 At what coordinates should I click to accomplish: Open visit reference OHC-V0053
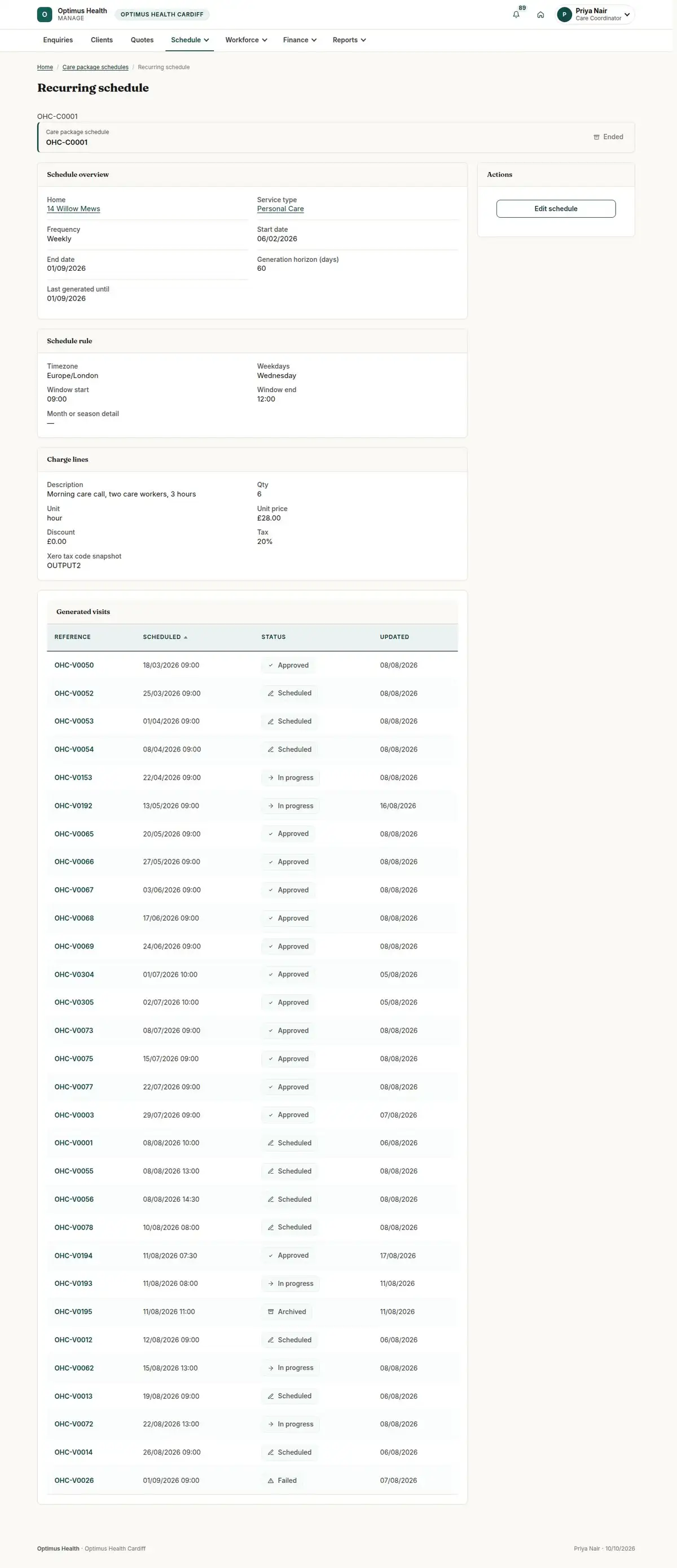(x=74, y=721)
